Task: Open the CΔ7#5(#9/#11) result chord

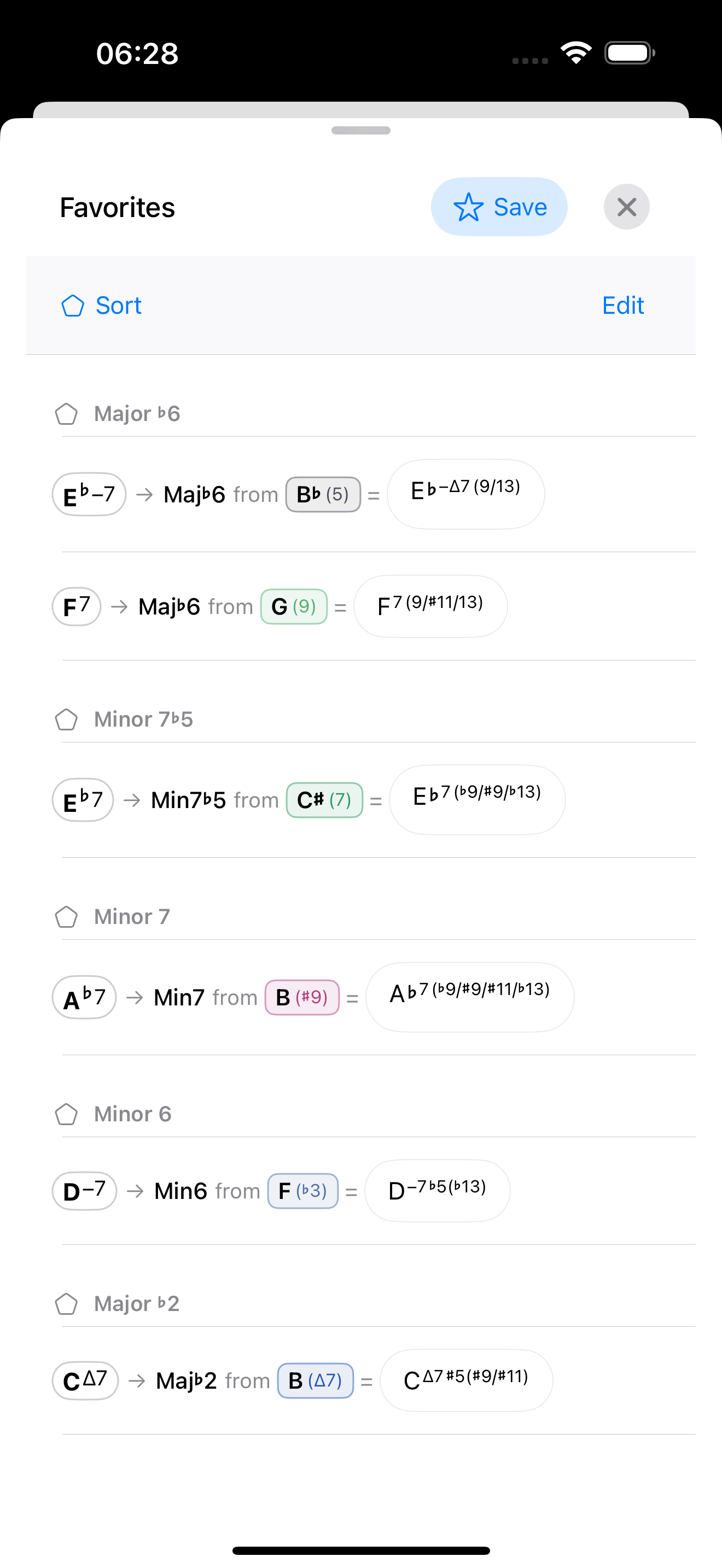Action: pyautogui.click(x=467, y=1380)
